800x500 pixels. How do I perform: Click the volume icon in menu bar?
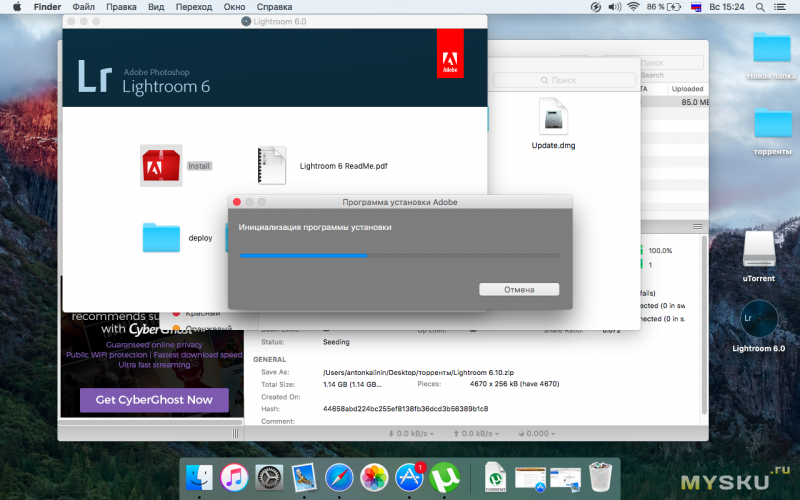point(614,7)
